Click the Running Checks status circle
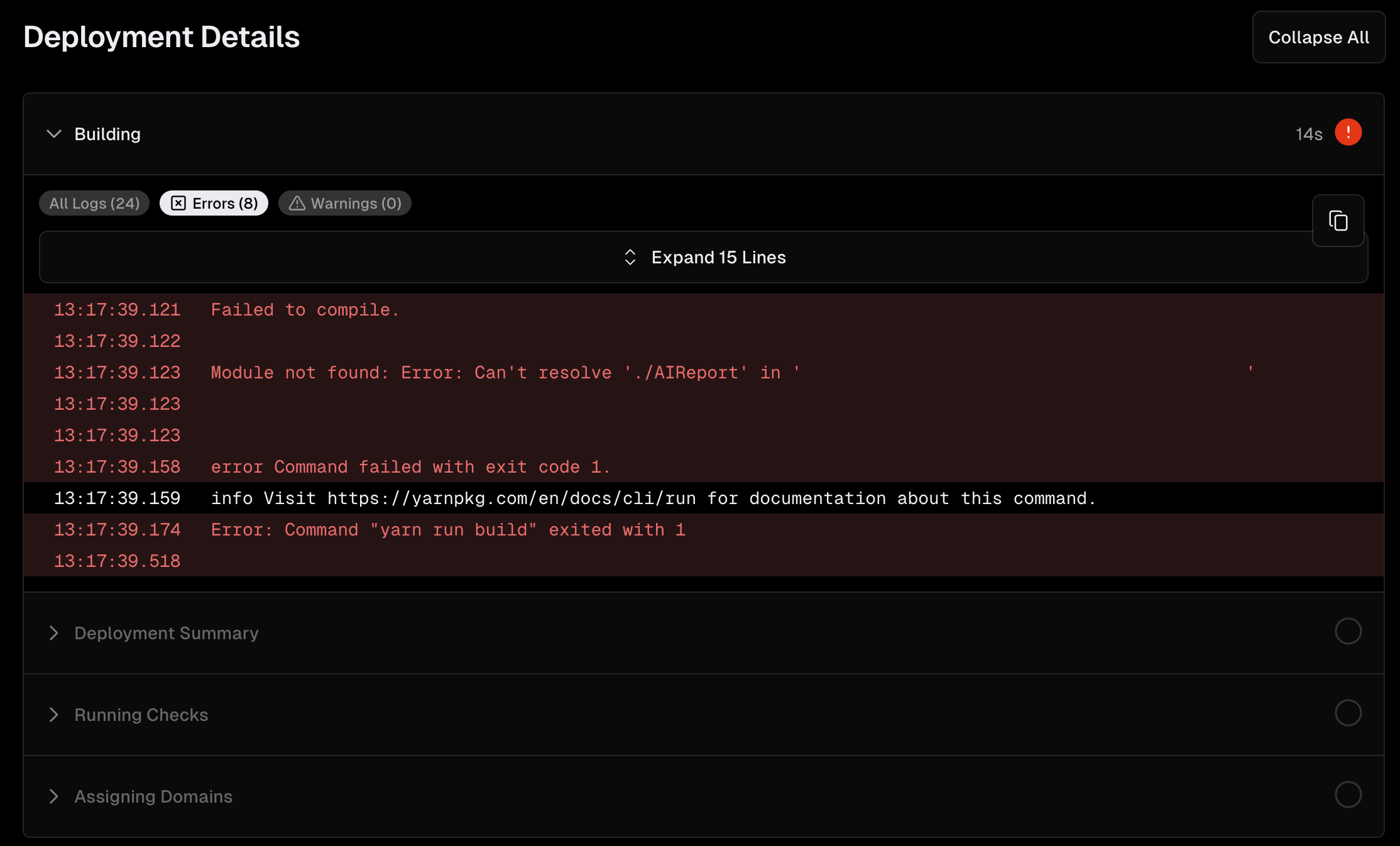The width and height of the screenshot is (1400, 846). pos(1348,713)
